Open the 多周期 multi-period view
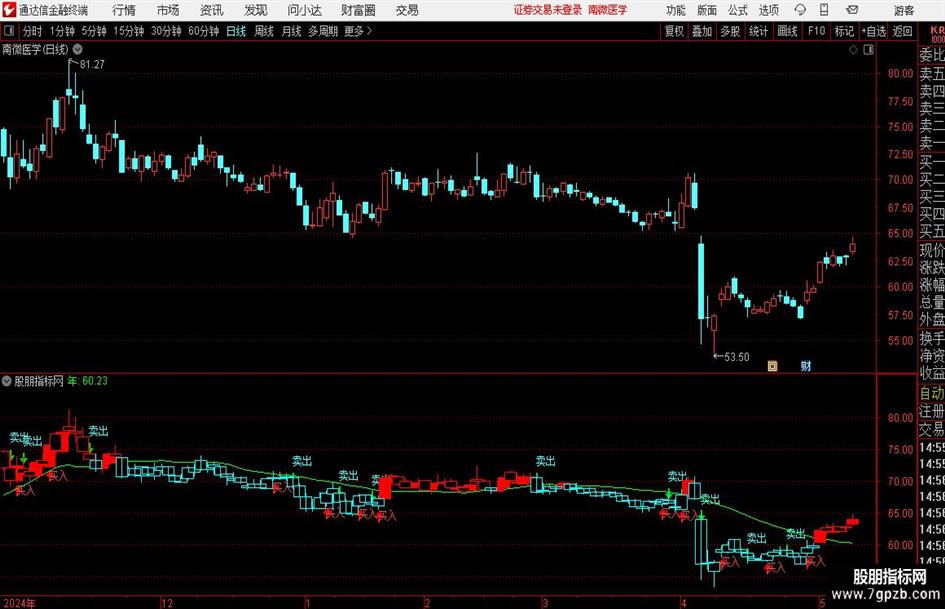Viewport: 945px width, 609px height. coord(323,31)
